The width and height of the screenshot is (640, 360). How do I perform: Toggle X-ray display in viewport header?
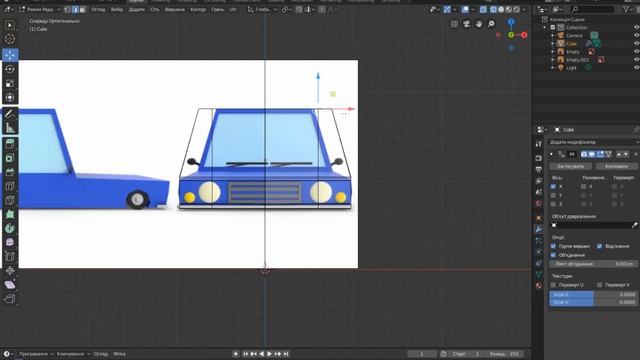(483, 9)
